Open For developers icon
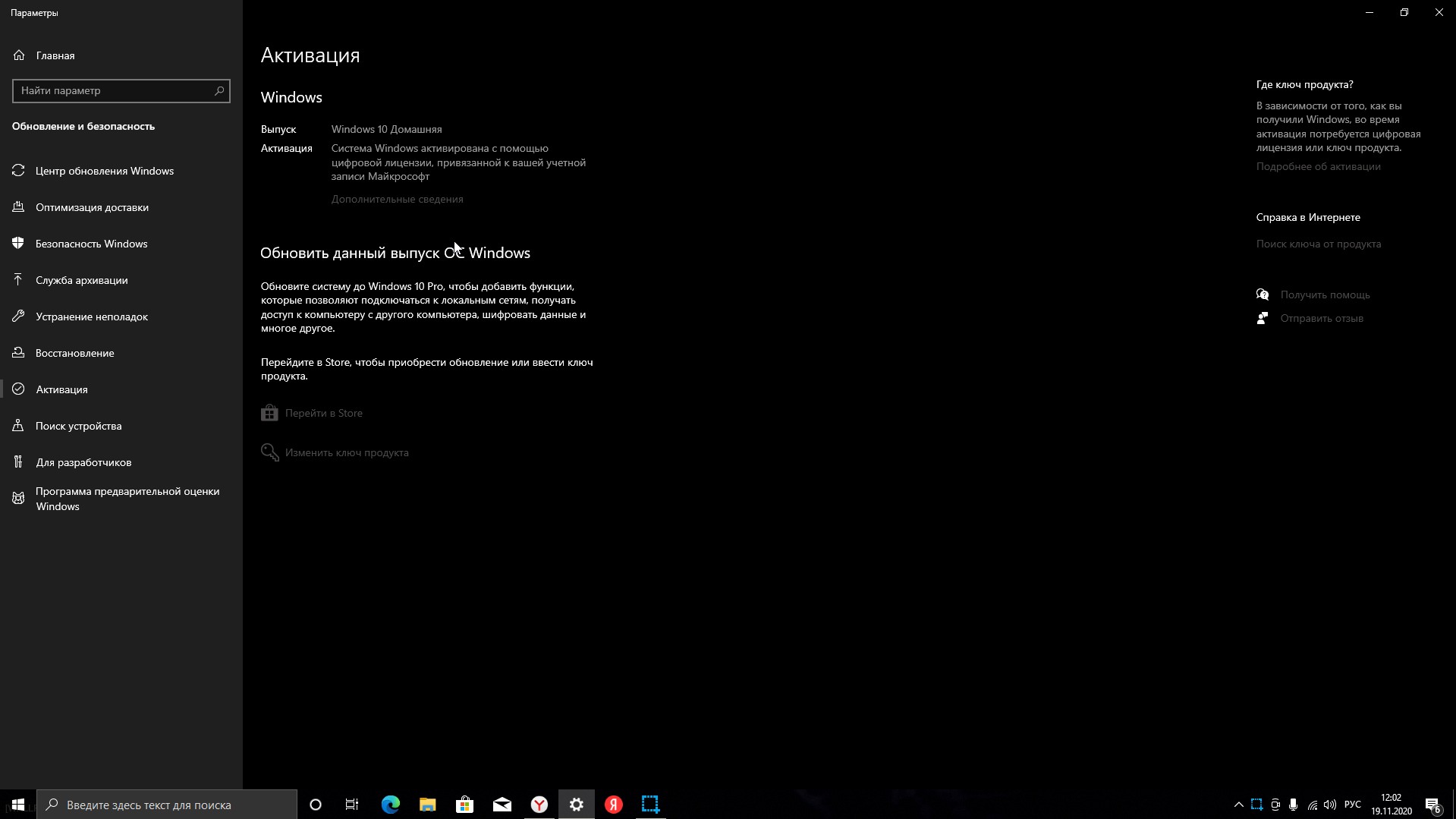This screenshot has width=1456, height=819. point(18,462)
